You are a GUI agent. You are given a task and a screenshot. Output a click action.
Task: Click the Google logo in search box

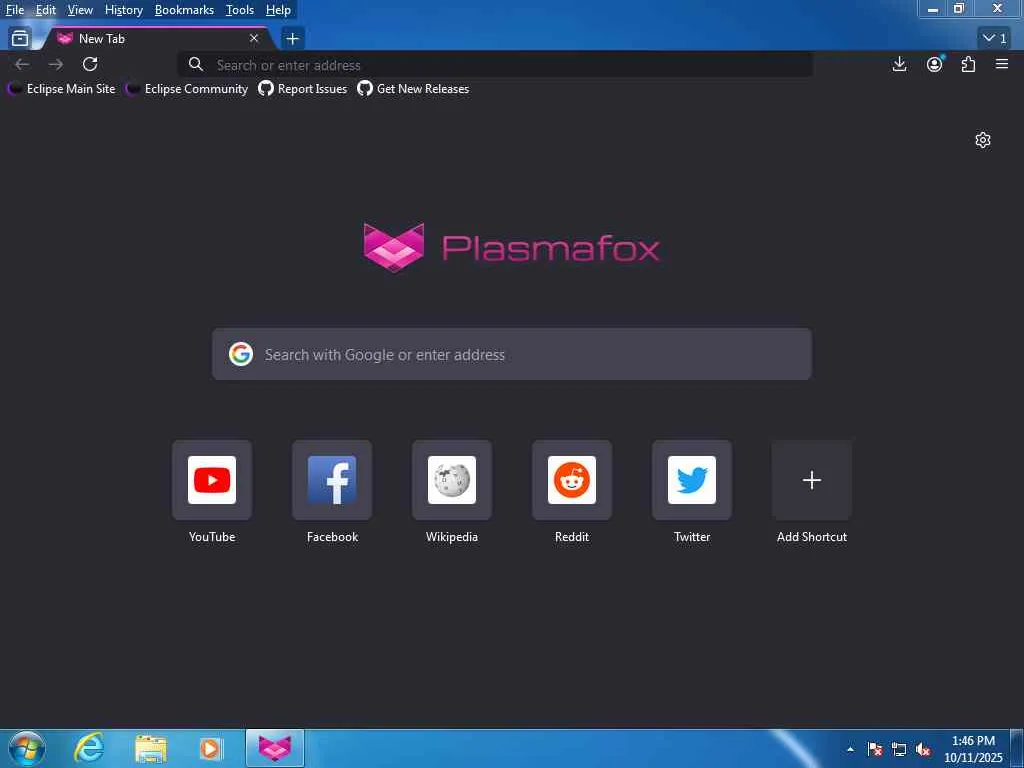241,354
